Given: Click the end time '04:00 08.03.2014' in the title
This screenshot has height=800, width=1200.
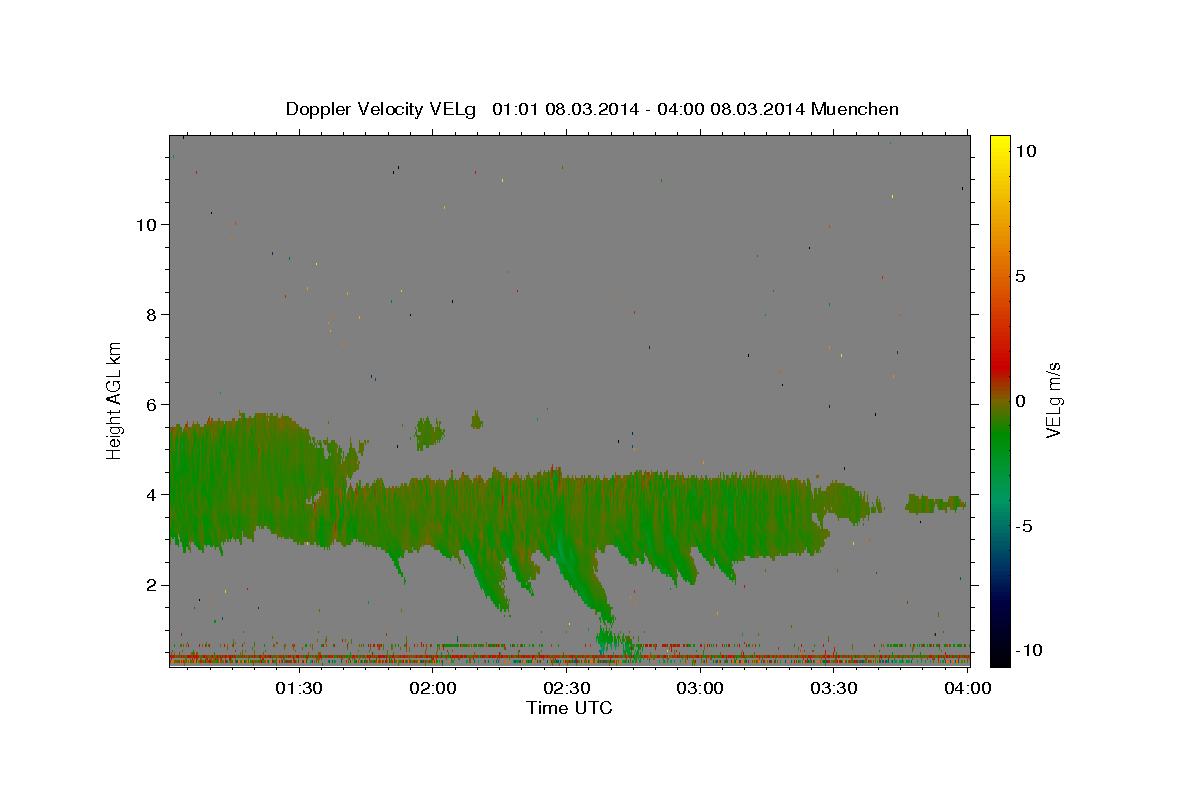Looking at the screenshot, I should click(728, 109).
